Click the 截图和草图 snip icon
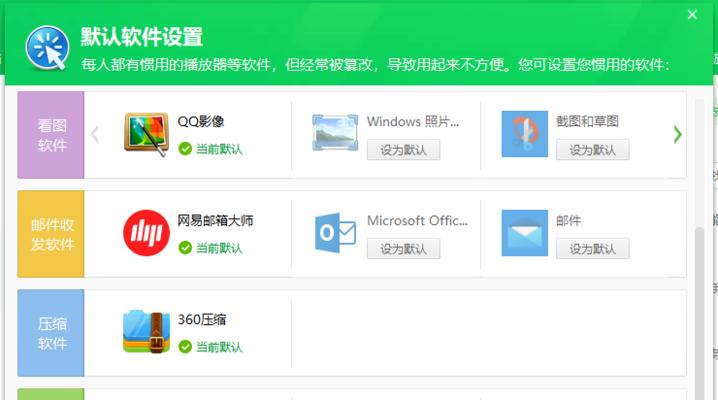 (525, 134)
